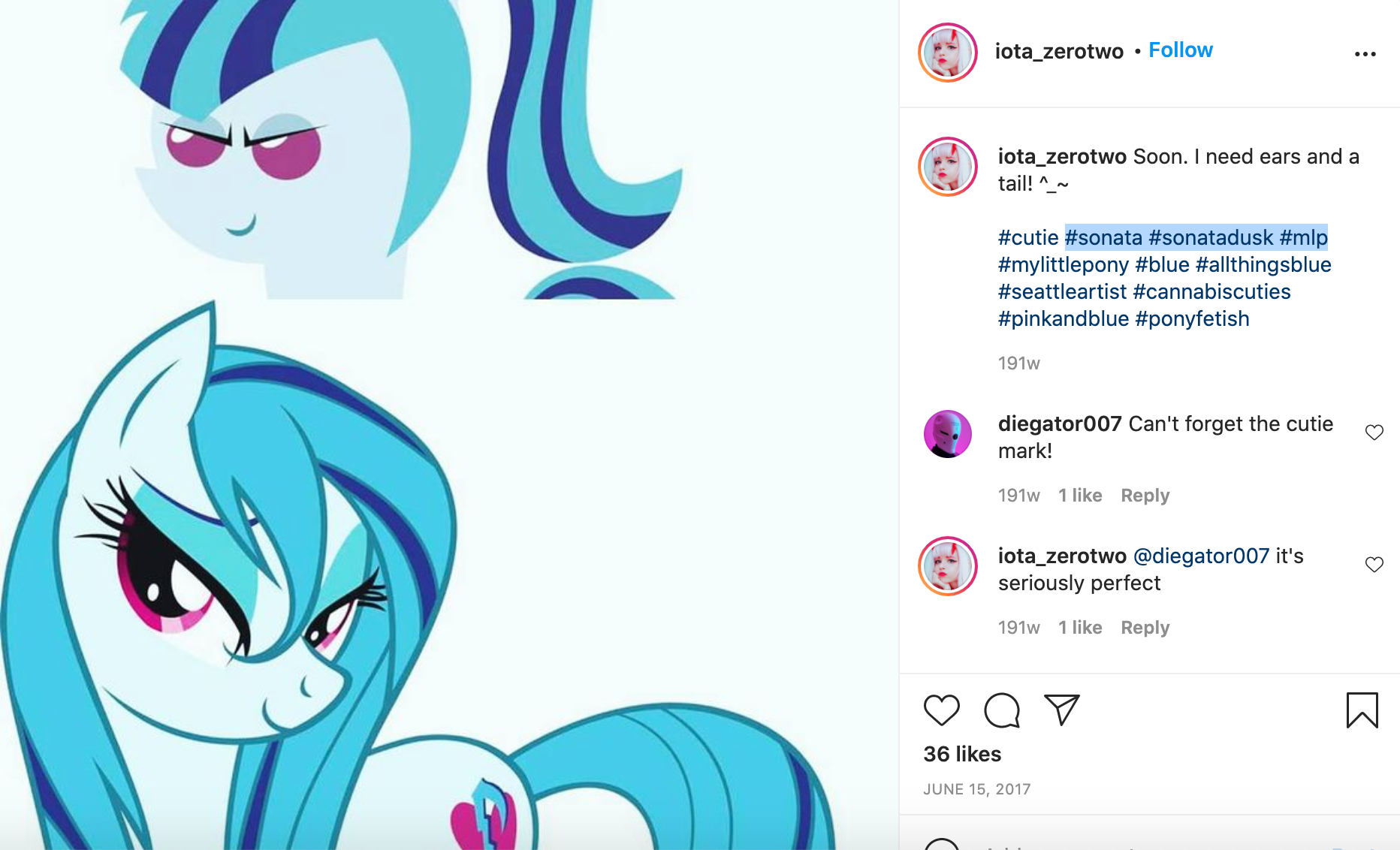Like iota_zerotwo's reply with its heart
This screenshot has height=850, width=1400.
tap(1374, 565)
